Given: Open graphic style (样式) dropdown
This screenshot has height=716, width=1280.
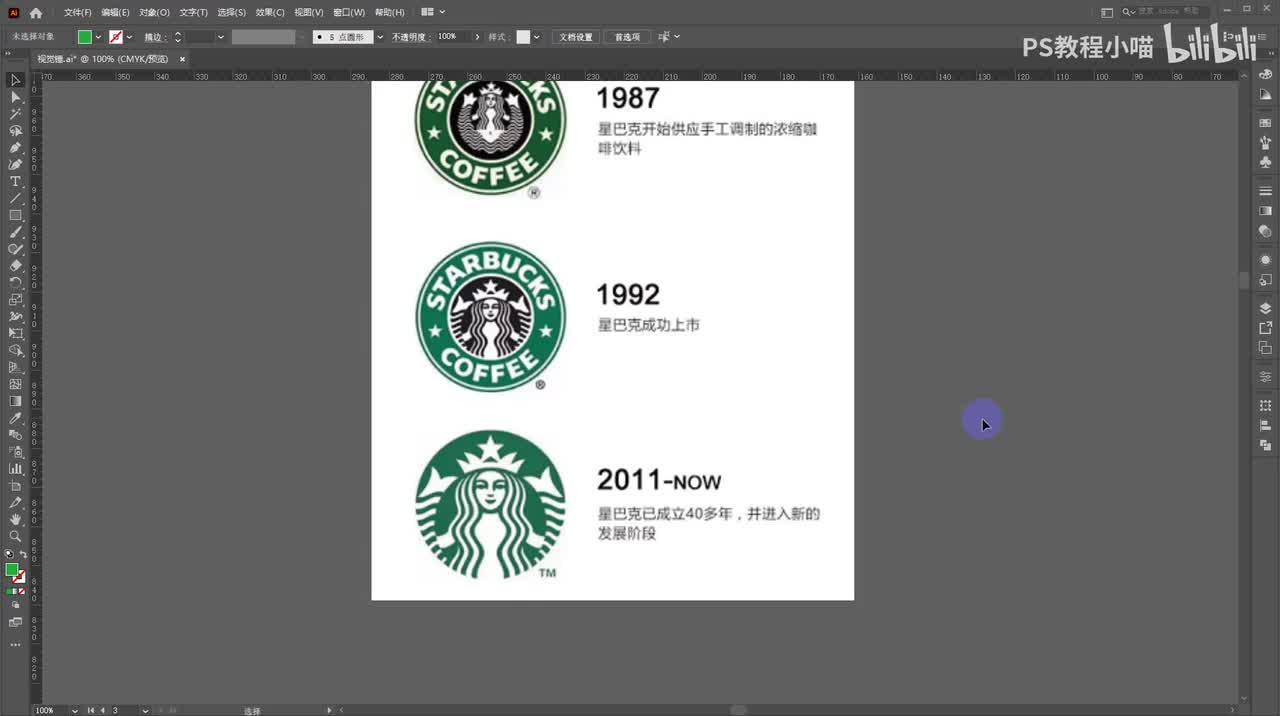Looking at the screenshot, I should point(537,37).
